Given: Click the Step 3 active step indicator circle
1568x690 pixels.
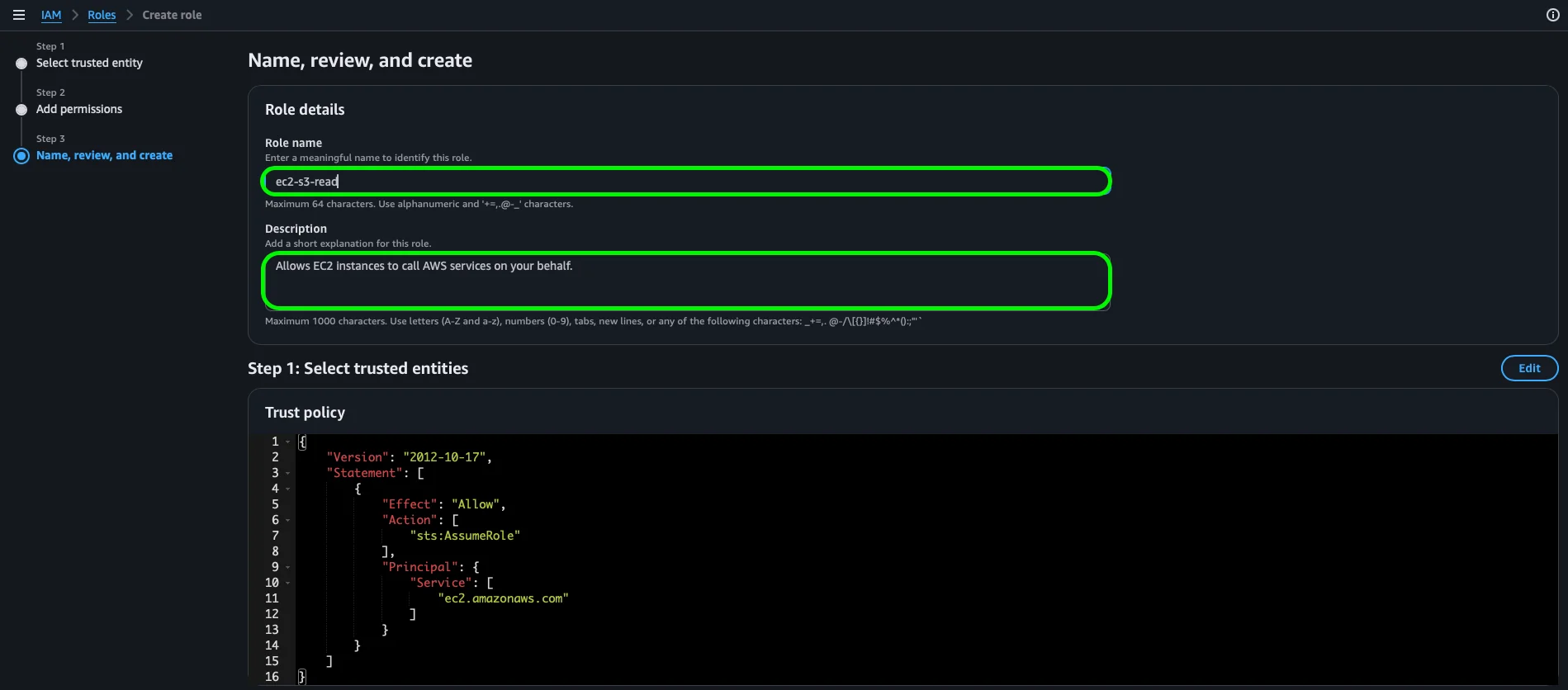Looking at the screenshot, I should 21,156.
